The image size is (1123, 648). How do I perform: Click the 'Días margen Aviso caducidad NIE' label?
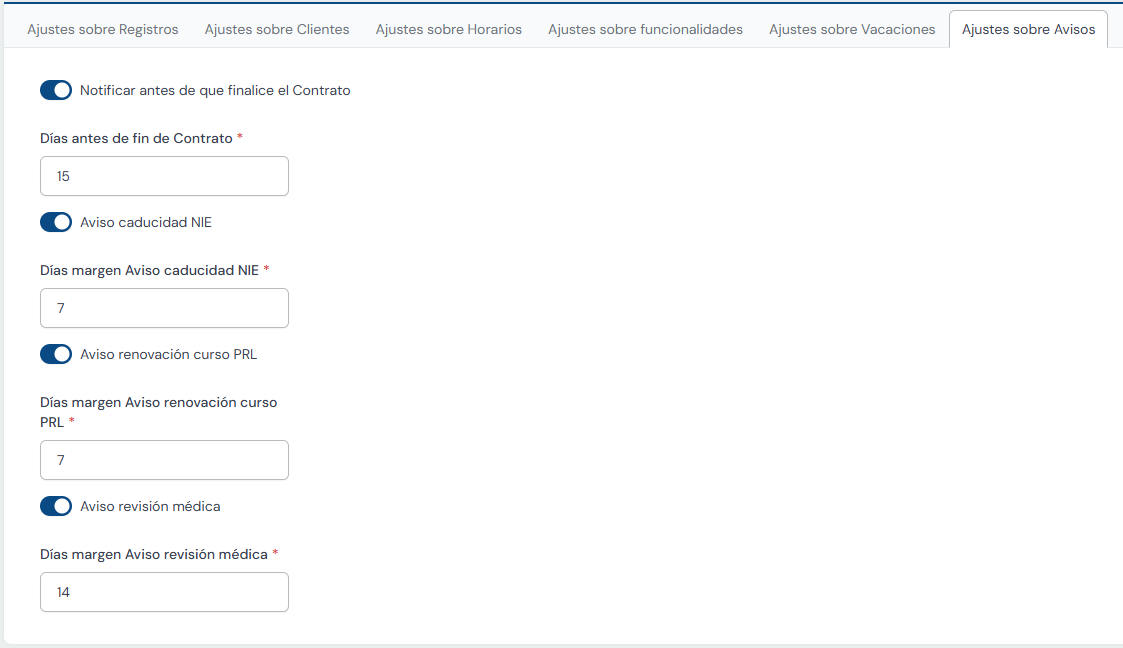pyautogui.click(x=149, y=270)
